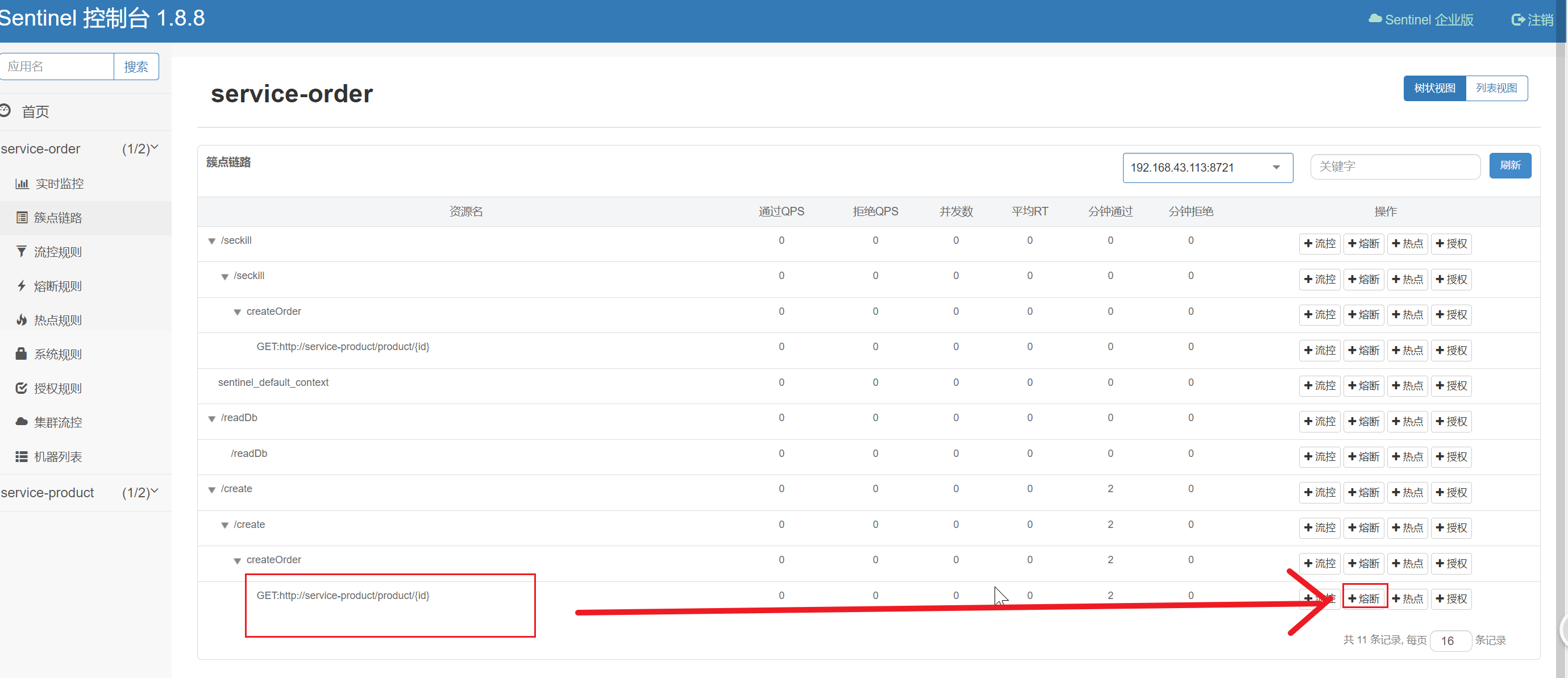1568x678 pixels.
Task: Go to 首页 in the sidebar
Action: pyautogui.click(x=35, y=111)
